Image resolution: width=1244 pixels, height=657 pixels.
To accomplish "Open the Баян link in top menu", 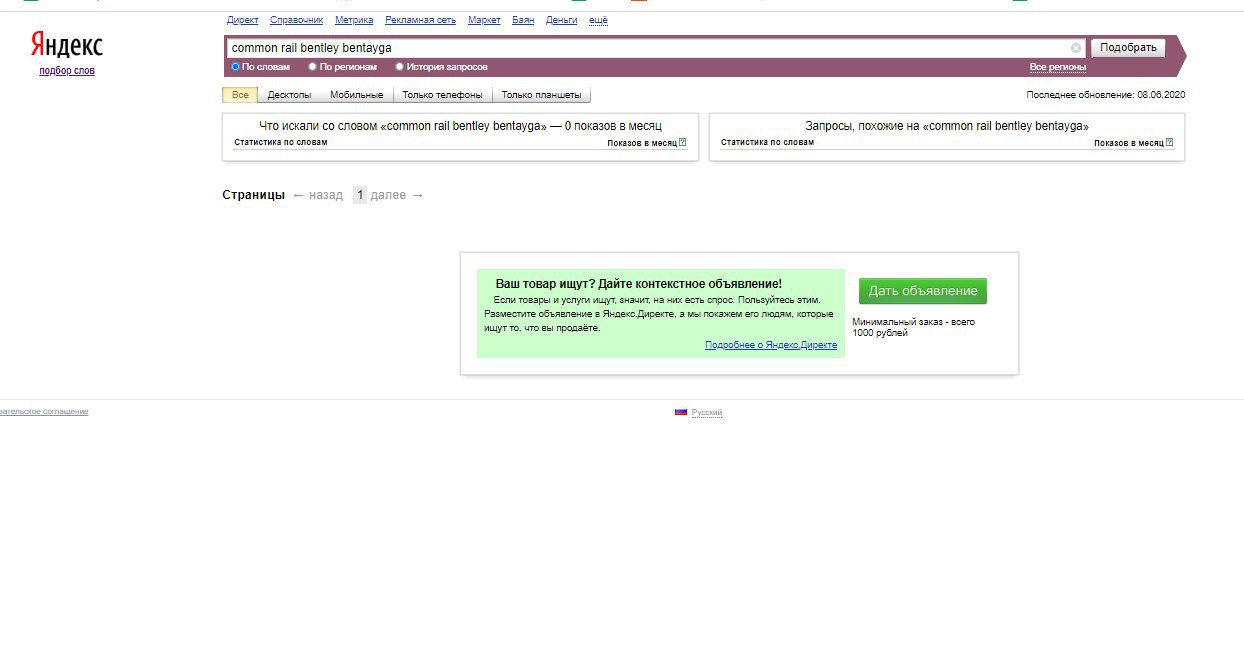I will coord(523,20).
